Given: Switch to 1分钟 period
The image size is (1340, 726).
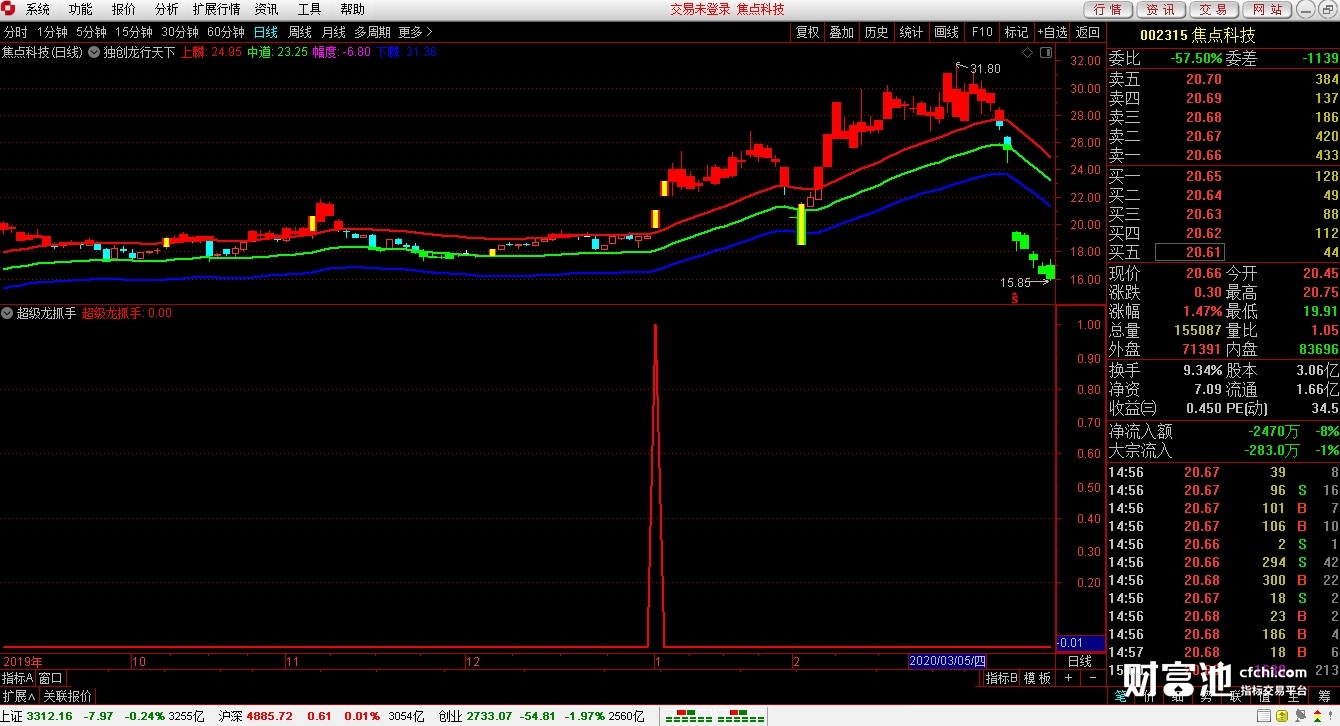Looking at the screenshot, I should (x=52, y=32).
